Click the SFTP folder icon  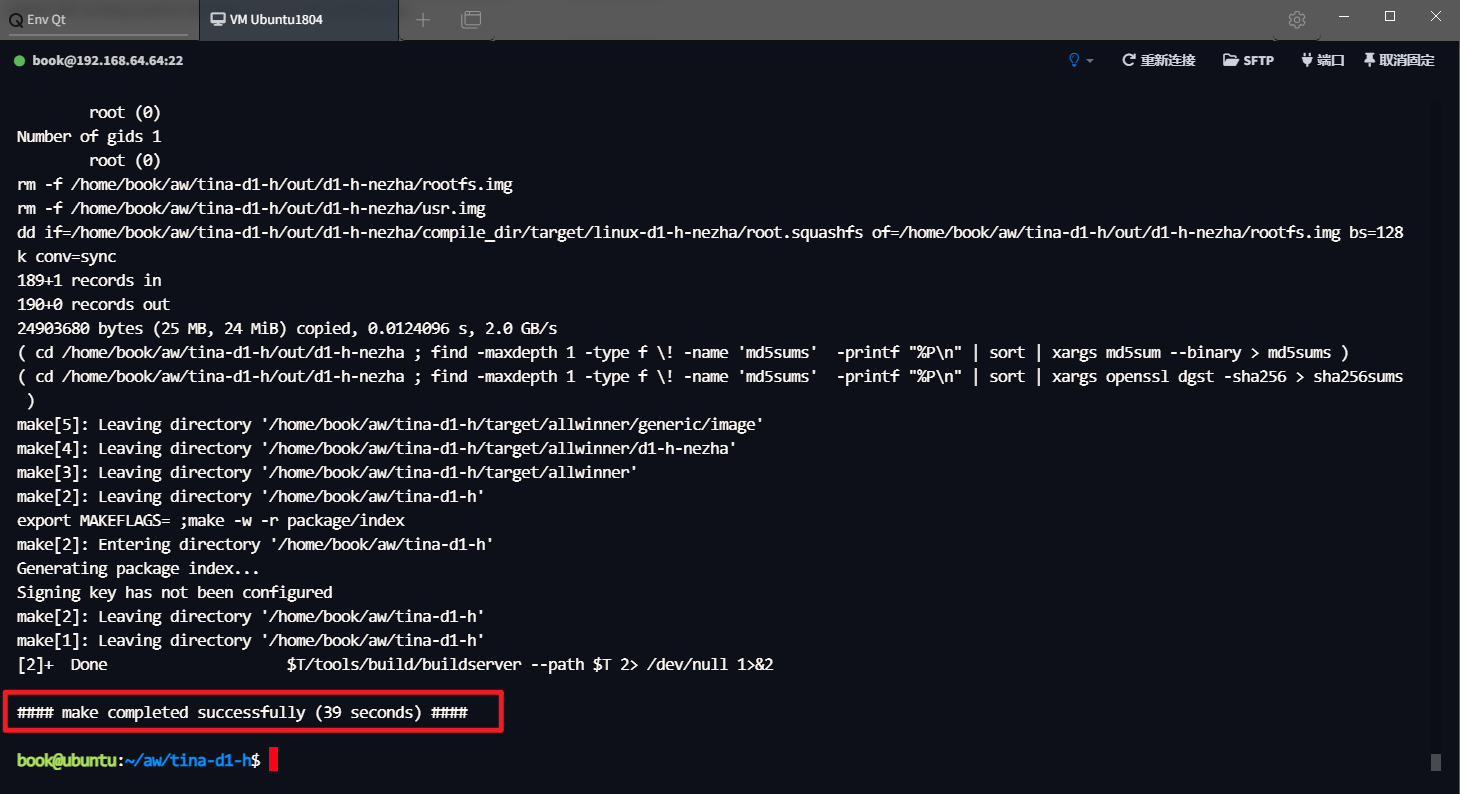coord(1230,60)
